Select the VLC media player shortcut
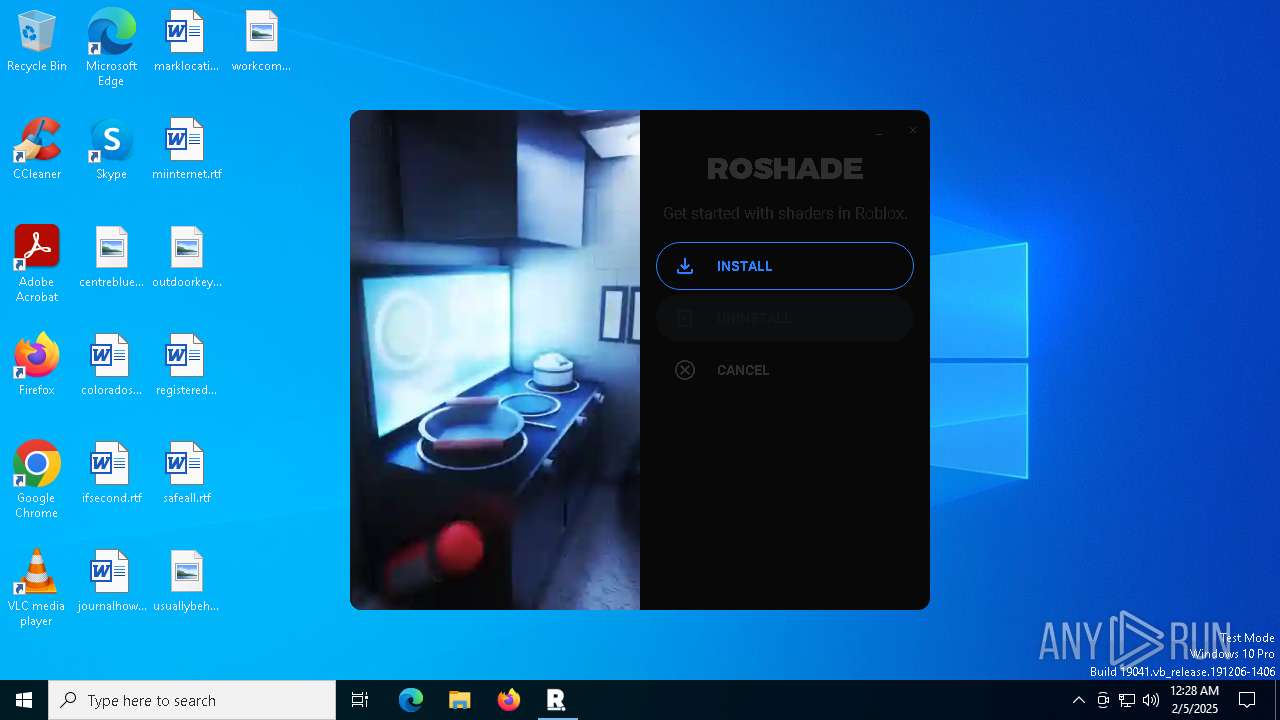Screen dimensions: 1280x720 [x=37, y=588]
